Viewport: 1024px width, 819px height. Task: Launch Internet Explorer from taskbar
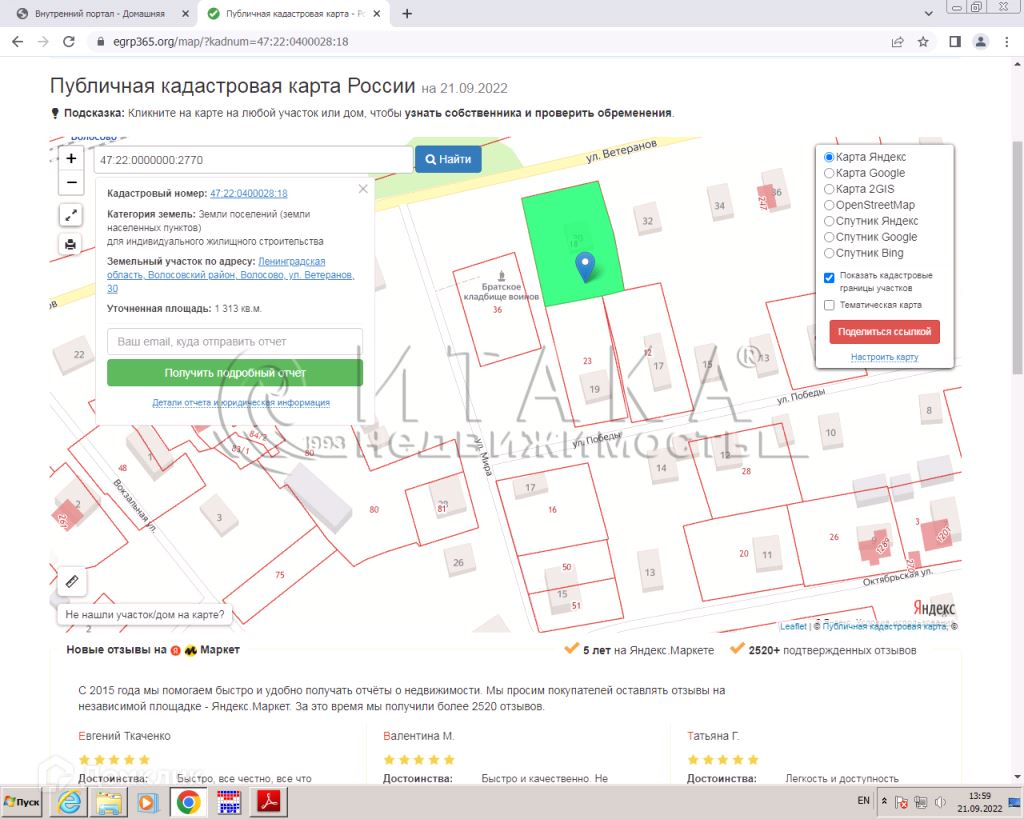pos(69,802)
